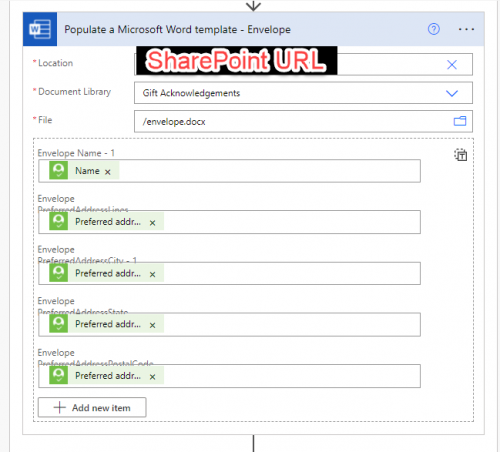The height and width of the screenshot is (452, 500).
Task: Clear the Location field with the X icon
Action: pyautogui.click(x=452, y=64)
